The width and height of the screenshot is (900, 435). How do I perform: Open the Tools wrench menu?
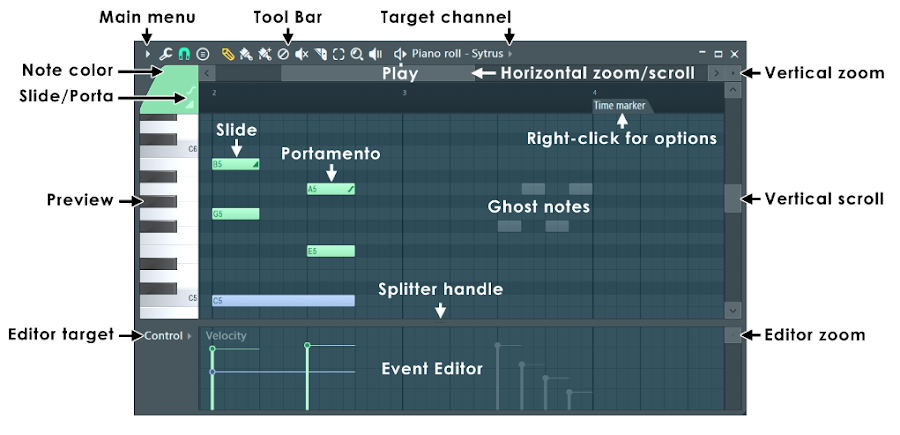166,54
